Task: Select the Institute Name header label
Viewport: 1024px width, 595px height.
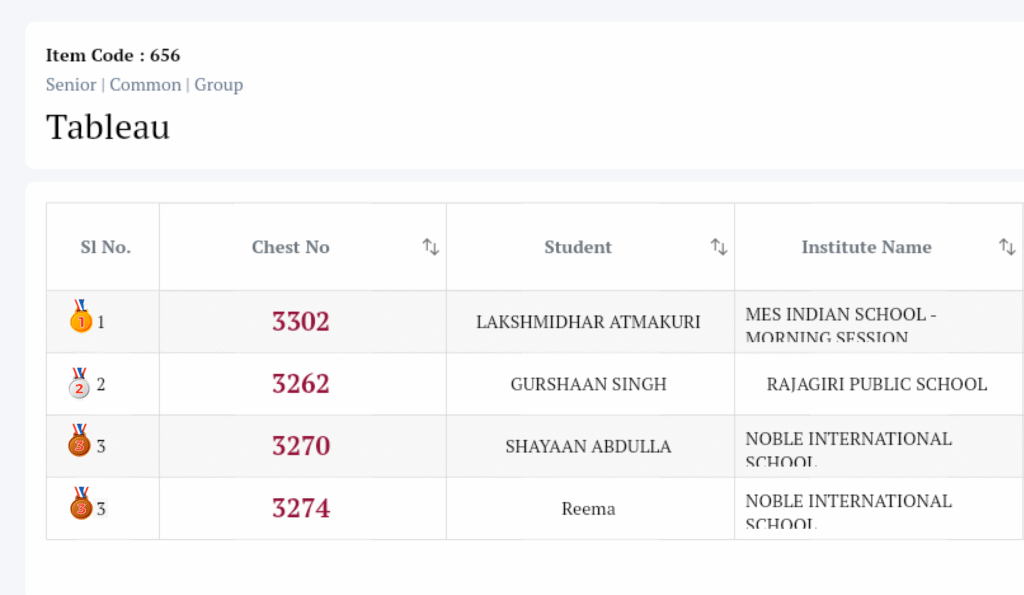Action: (x=866, y=247)
